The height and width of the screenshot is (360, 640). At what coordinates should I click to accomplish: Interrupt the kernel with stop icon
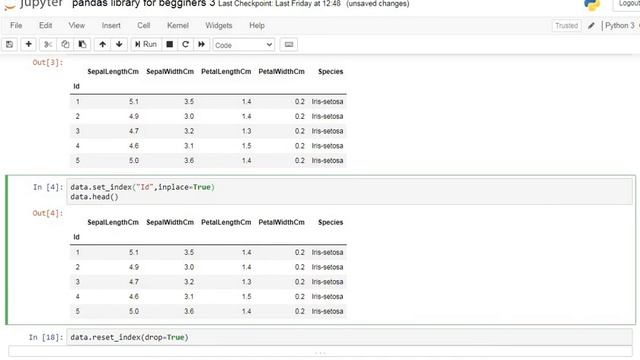click(x=169, y=44)
